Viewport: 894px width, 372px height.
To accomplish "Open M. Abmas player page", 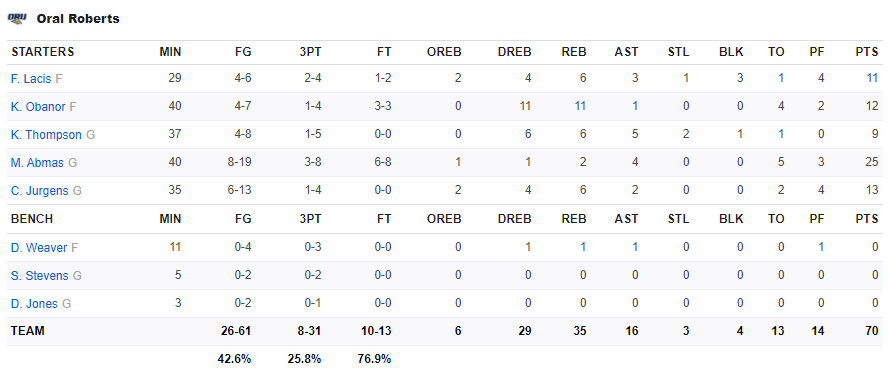I will pyautogui.click(x=37, y=163).
